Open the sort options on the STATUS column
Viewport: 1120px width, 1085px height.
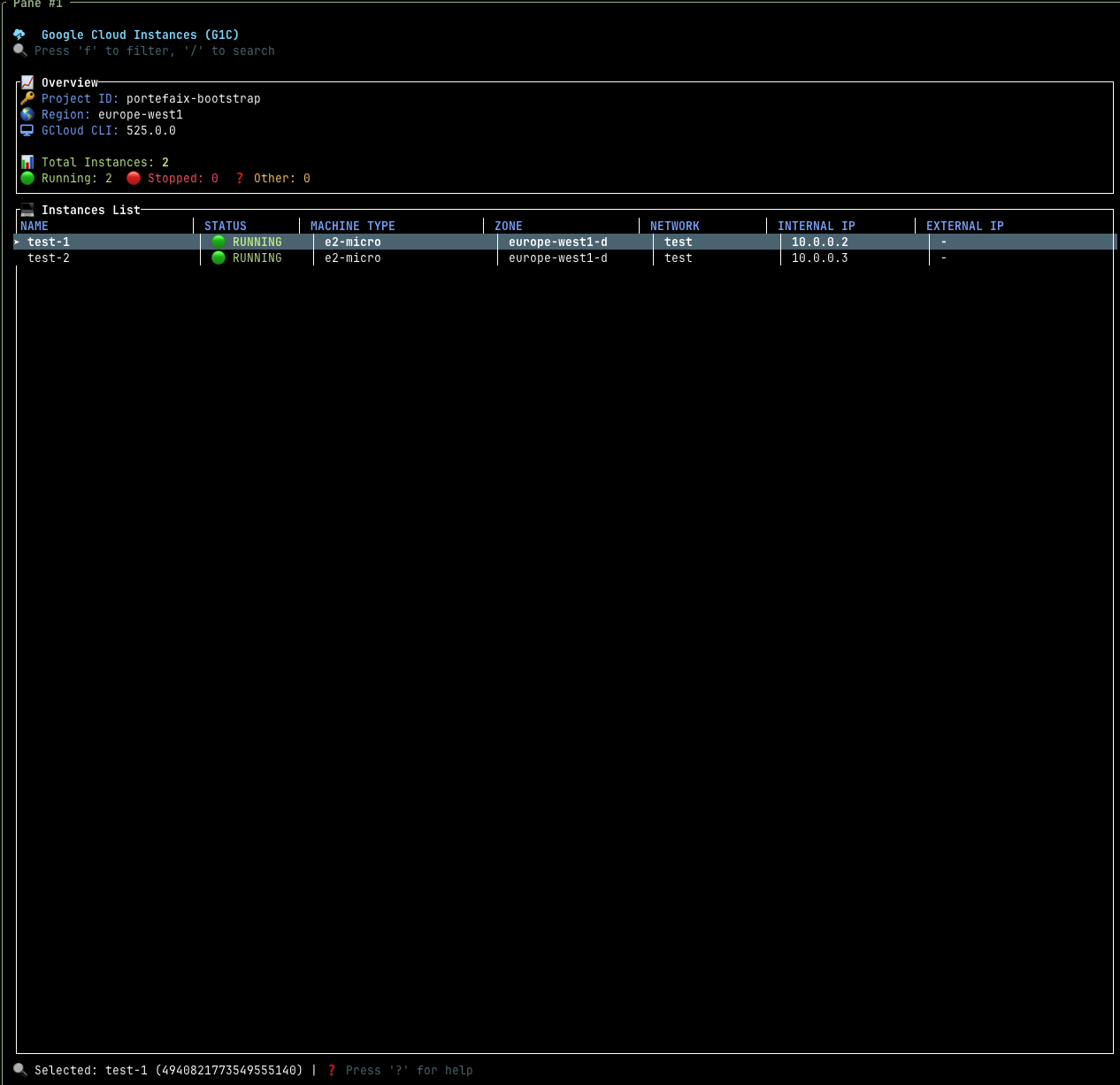225,226
